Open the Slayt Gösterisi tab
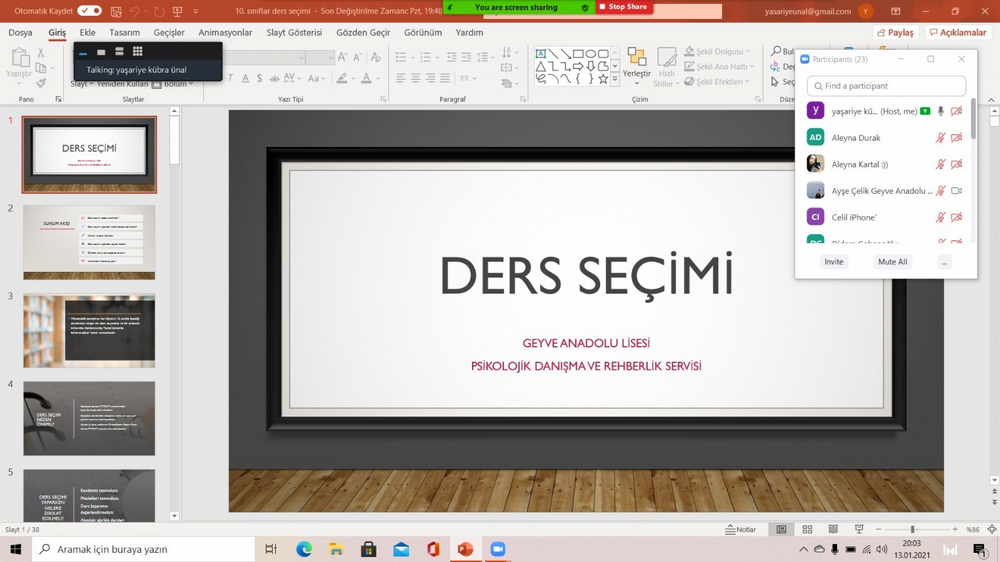 [294, 33]
